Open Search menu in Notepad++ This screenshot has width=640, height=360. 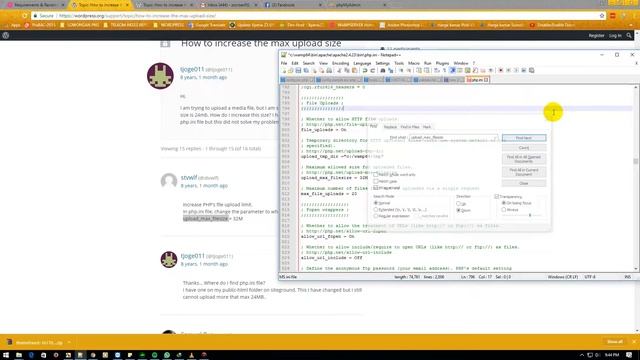tap(309, 64)
